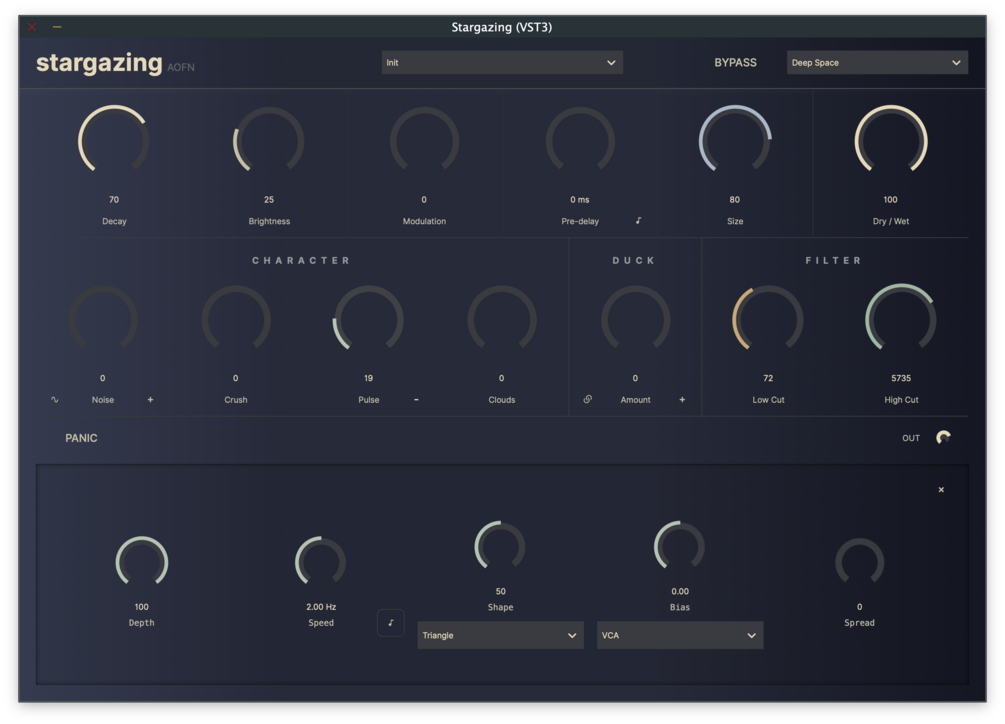Click the Dry / Wet knob
Image resolution: width=1005 pixels, height=724 pixels.
[x=890, y=140]
